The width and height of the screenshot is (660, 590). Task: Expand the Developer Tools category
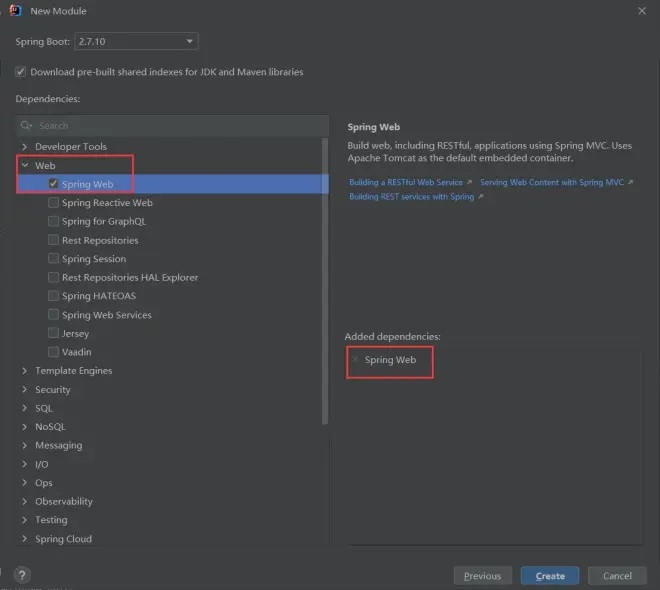25,147
